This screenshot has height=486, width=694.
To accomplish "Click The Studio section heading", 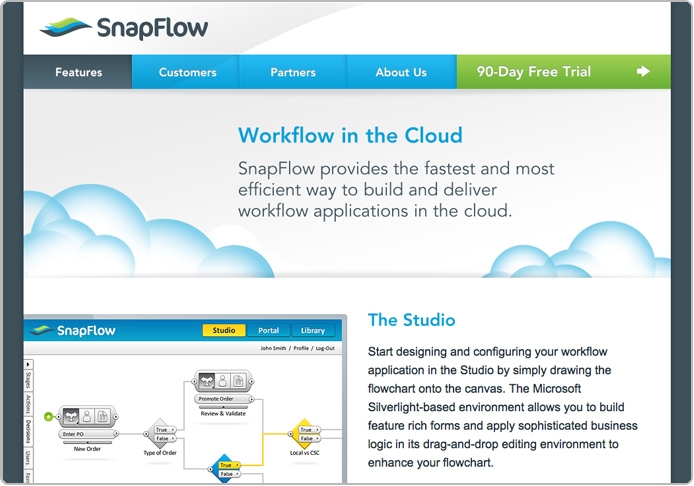I will pyautogui.click(x=411, y=320).
